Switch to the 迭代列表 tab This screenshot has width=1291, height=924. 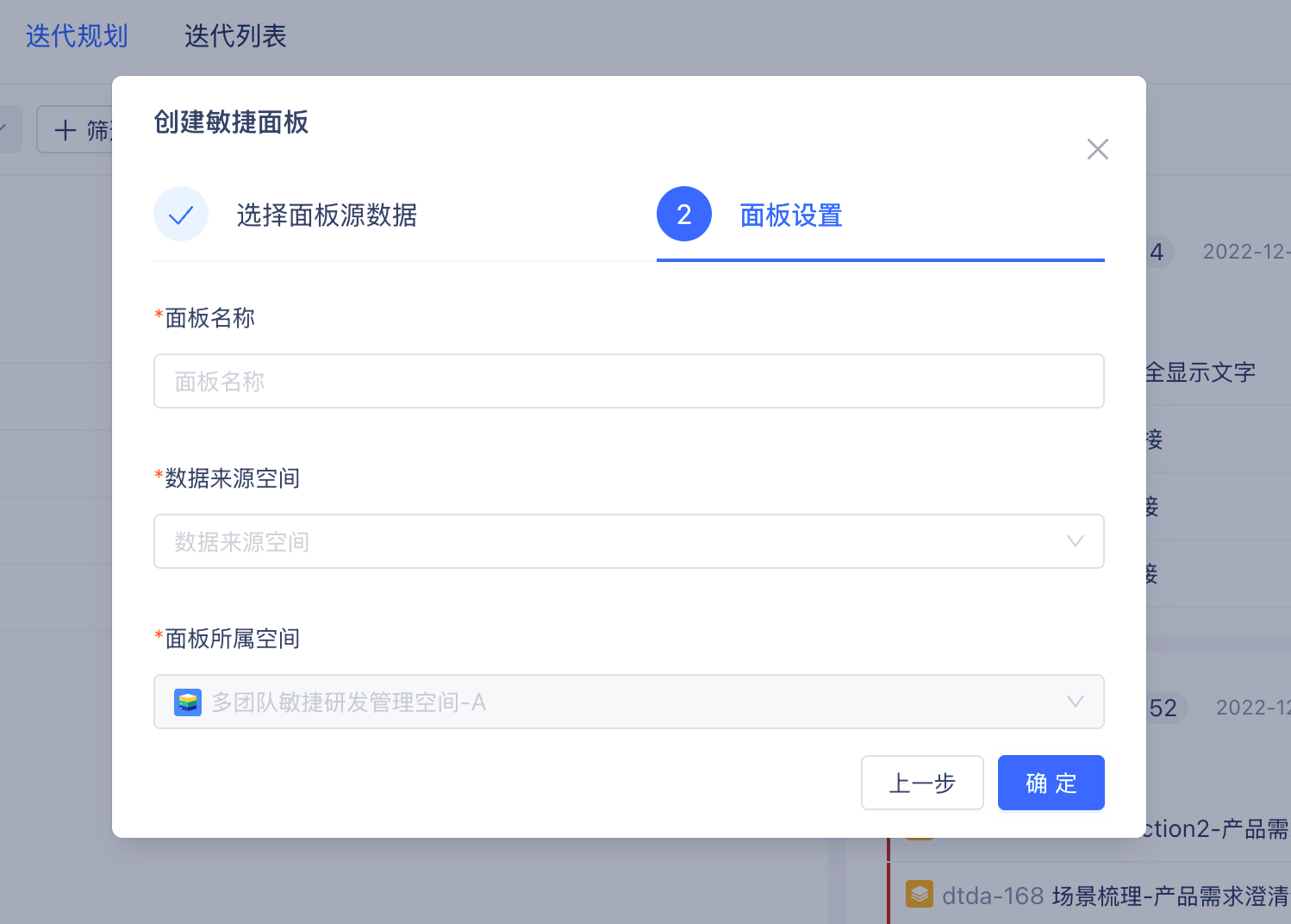click(x=235, y=36)
